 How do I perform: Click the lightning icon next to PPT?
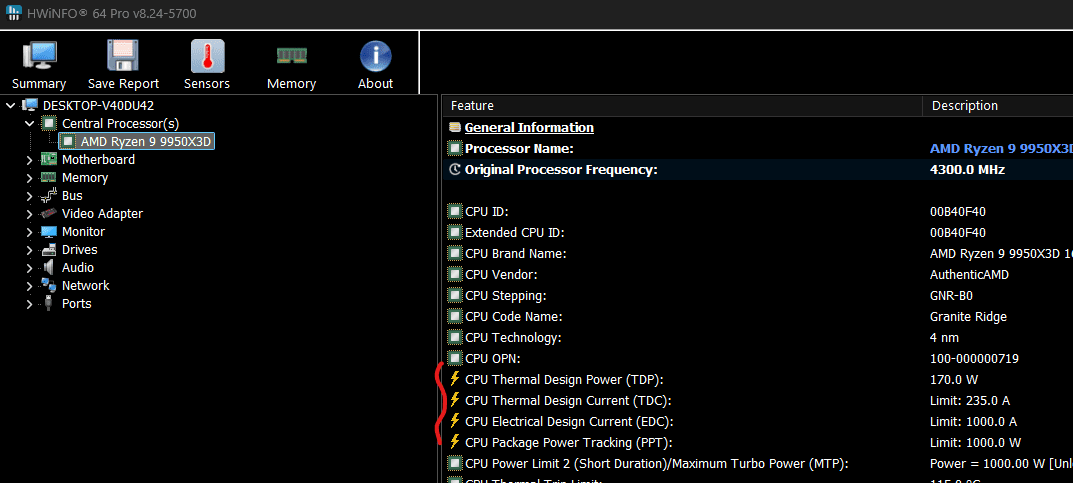coord(454,442)
